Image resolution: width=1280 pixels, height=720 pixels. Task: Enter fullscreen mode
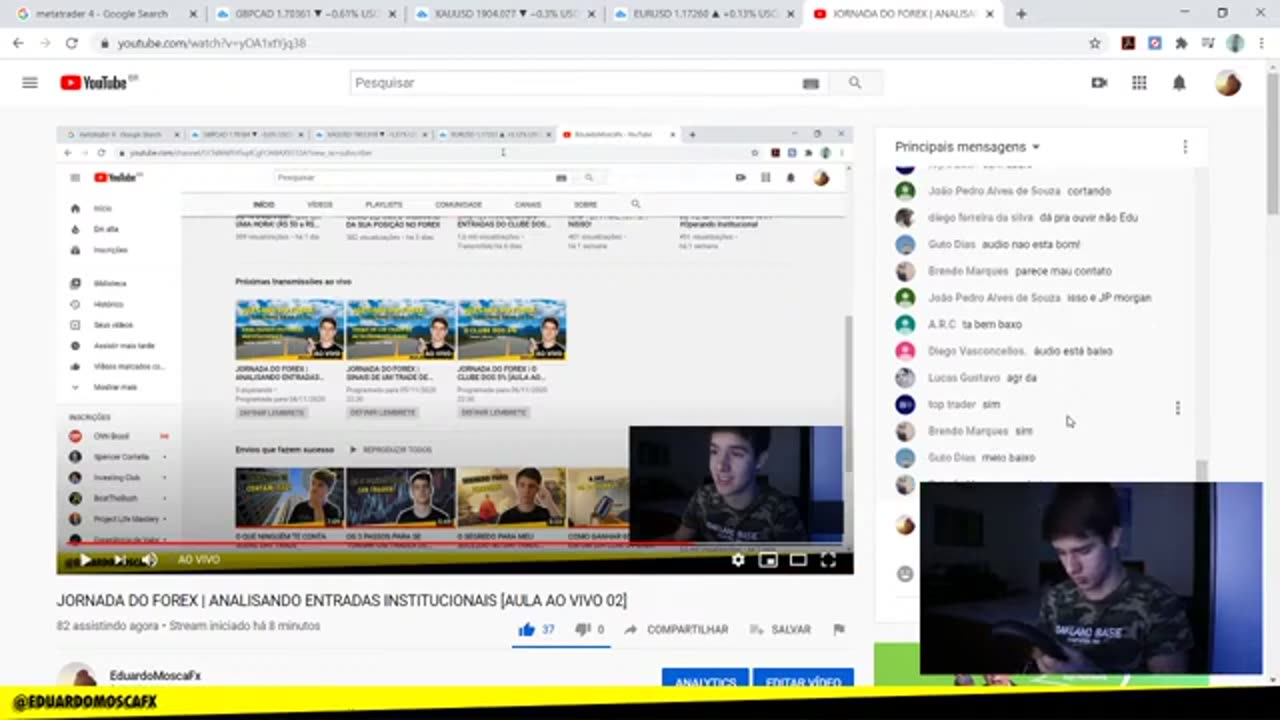[x=828, y=560]
